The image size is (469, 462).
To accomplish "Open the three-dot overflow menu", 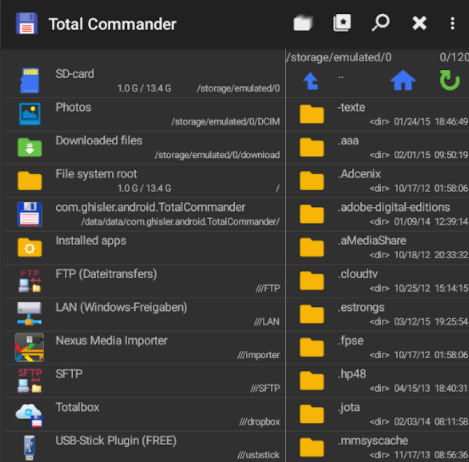I will 452,23.
